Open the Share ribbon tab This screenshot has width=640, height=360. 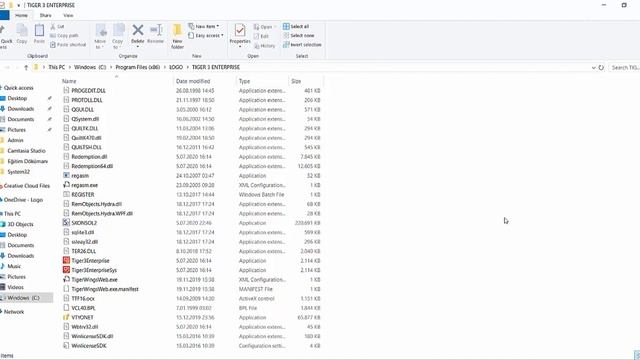click(45, 16)
